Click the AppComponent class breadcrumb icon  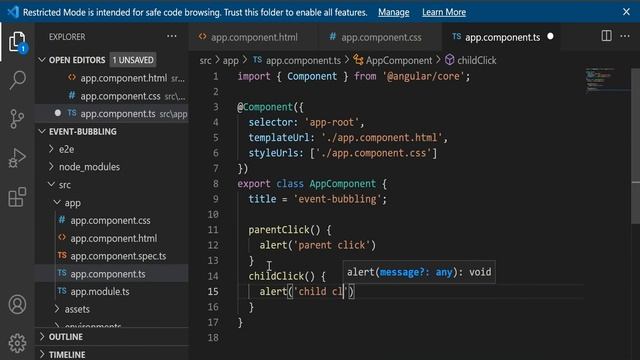358,60
